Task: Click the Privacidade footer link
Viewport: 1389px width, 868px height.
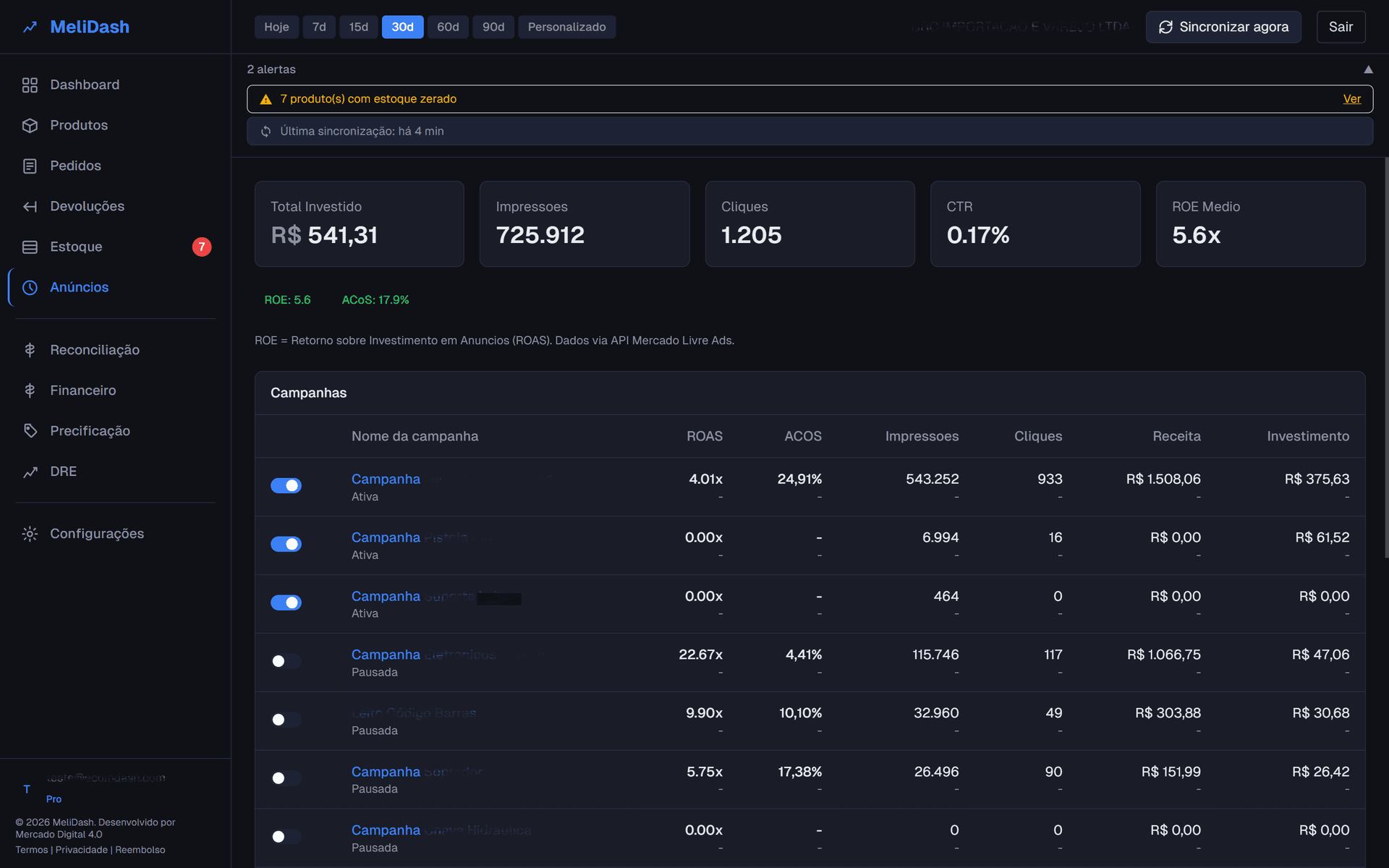Action: pos(82,849)
